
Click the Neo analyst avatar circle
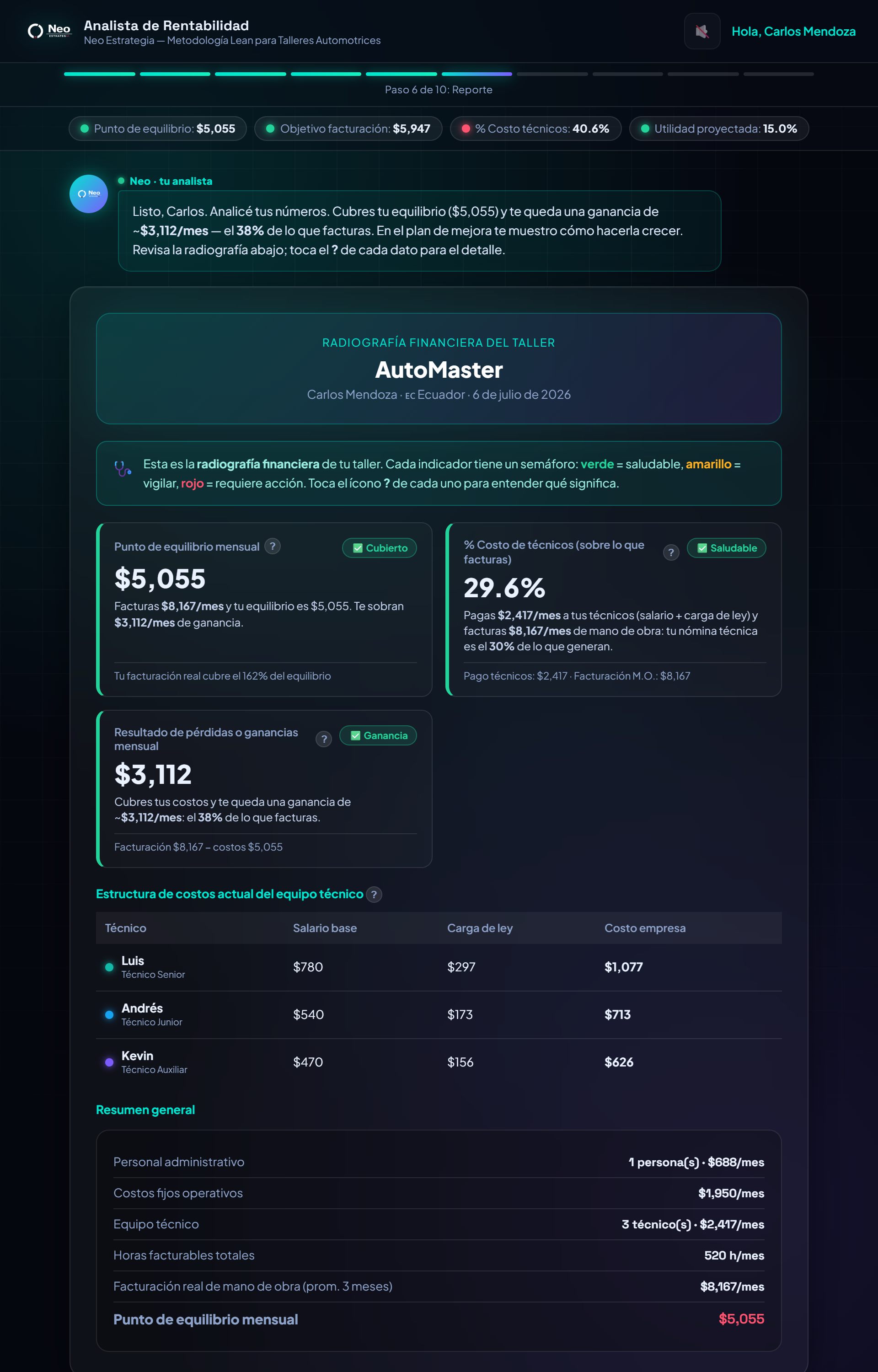(88, 194)
